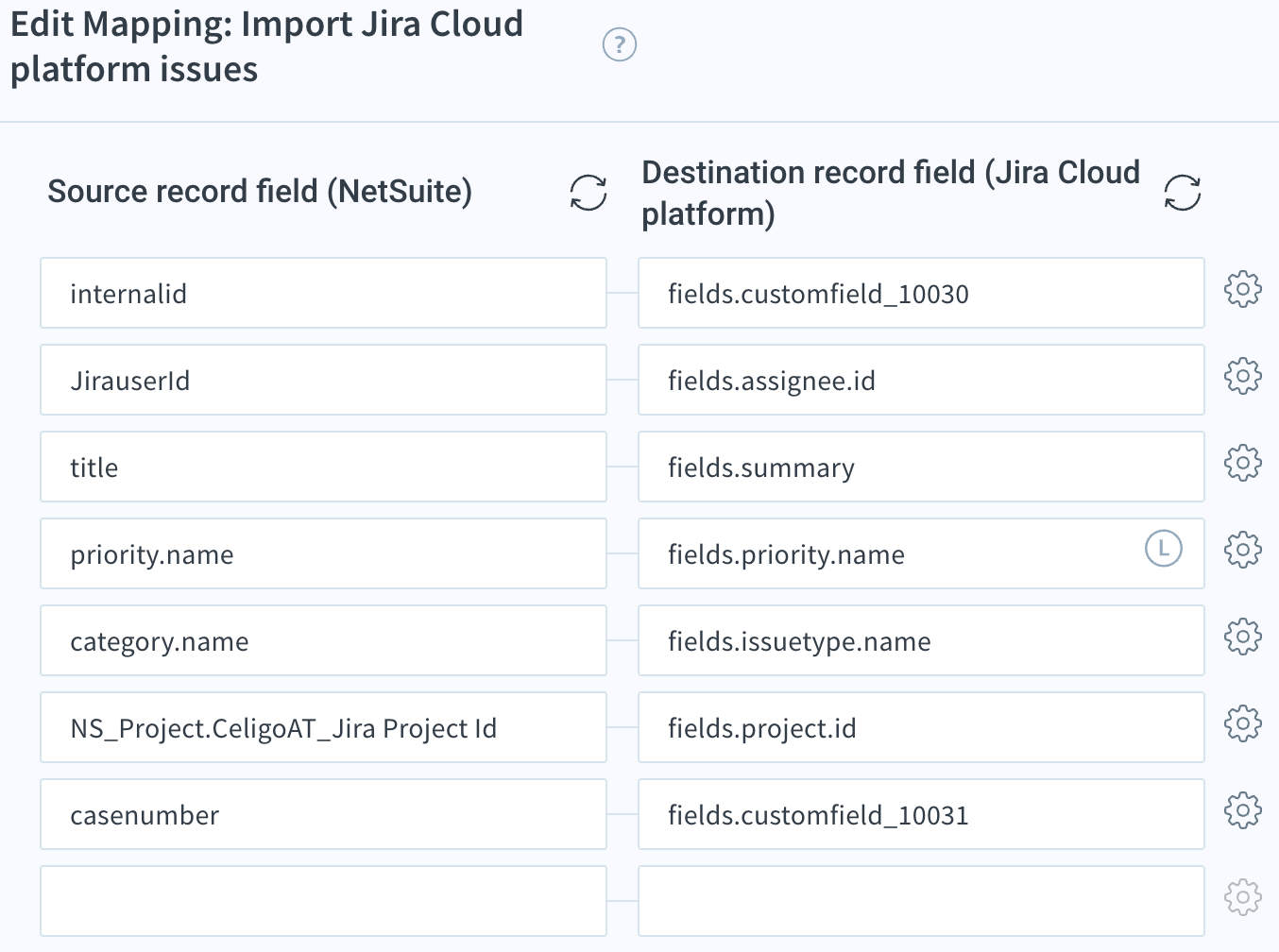
Task: Edit the fields.issuetype.name destination field
Action: pos(921,640)
